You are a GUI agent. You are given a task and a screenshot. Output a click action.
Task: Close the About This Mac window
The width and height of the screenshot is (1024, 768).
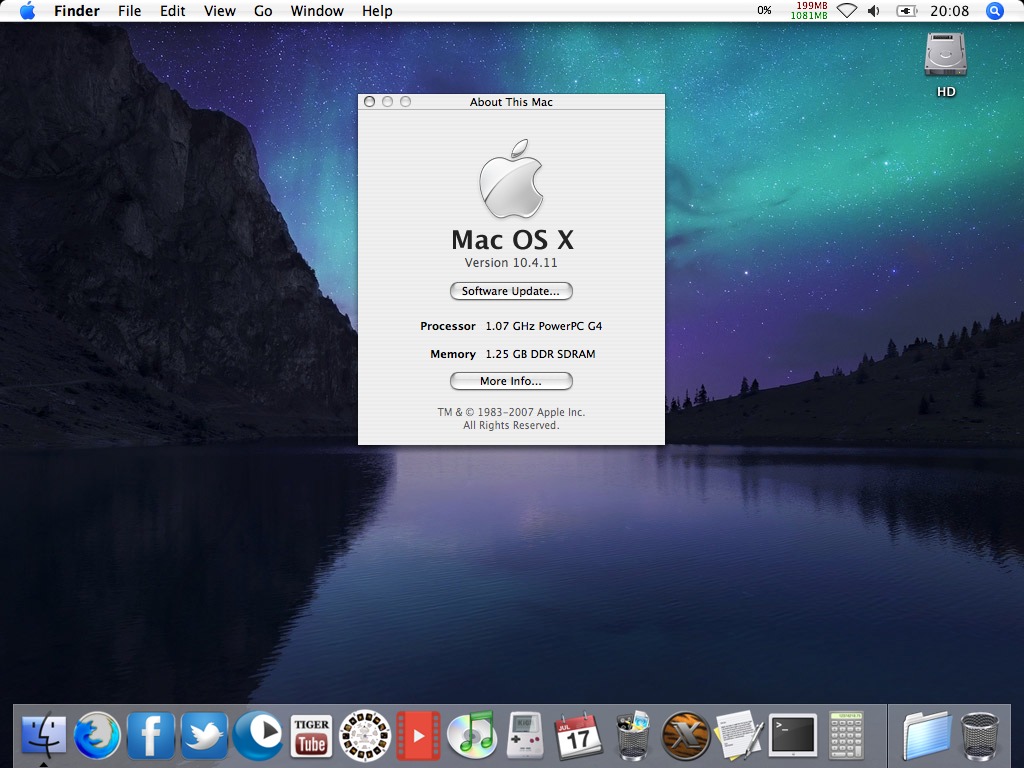pos(370,102)
